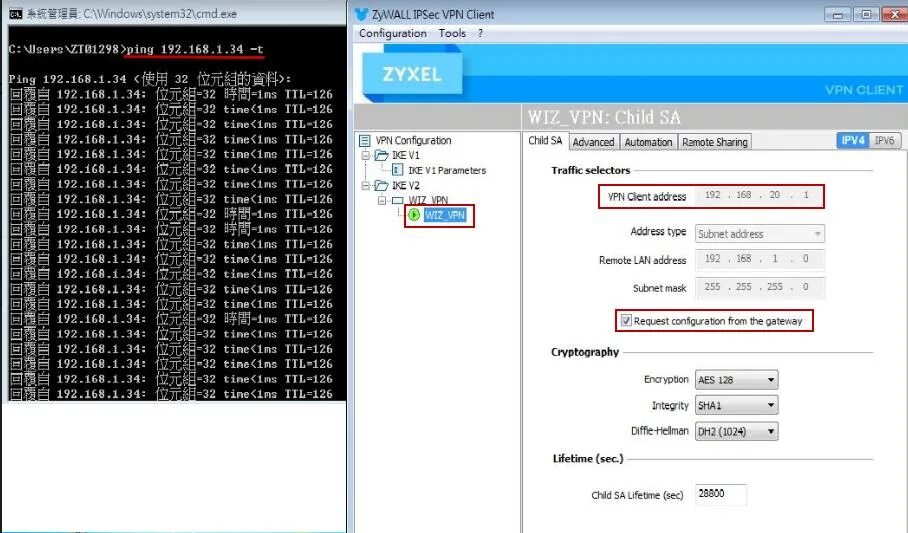Collapse the WIZ_VPN parent tree node
Viewport: 908px width, 533px height.
pos(382,200)
